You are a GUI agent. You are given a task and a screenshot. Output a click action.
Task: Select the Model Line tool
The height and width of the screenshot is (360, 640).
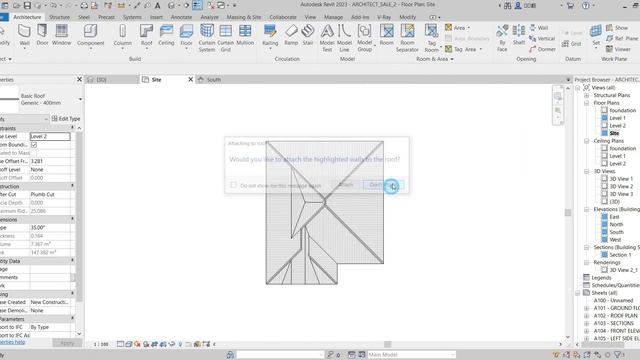point(344,38)
